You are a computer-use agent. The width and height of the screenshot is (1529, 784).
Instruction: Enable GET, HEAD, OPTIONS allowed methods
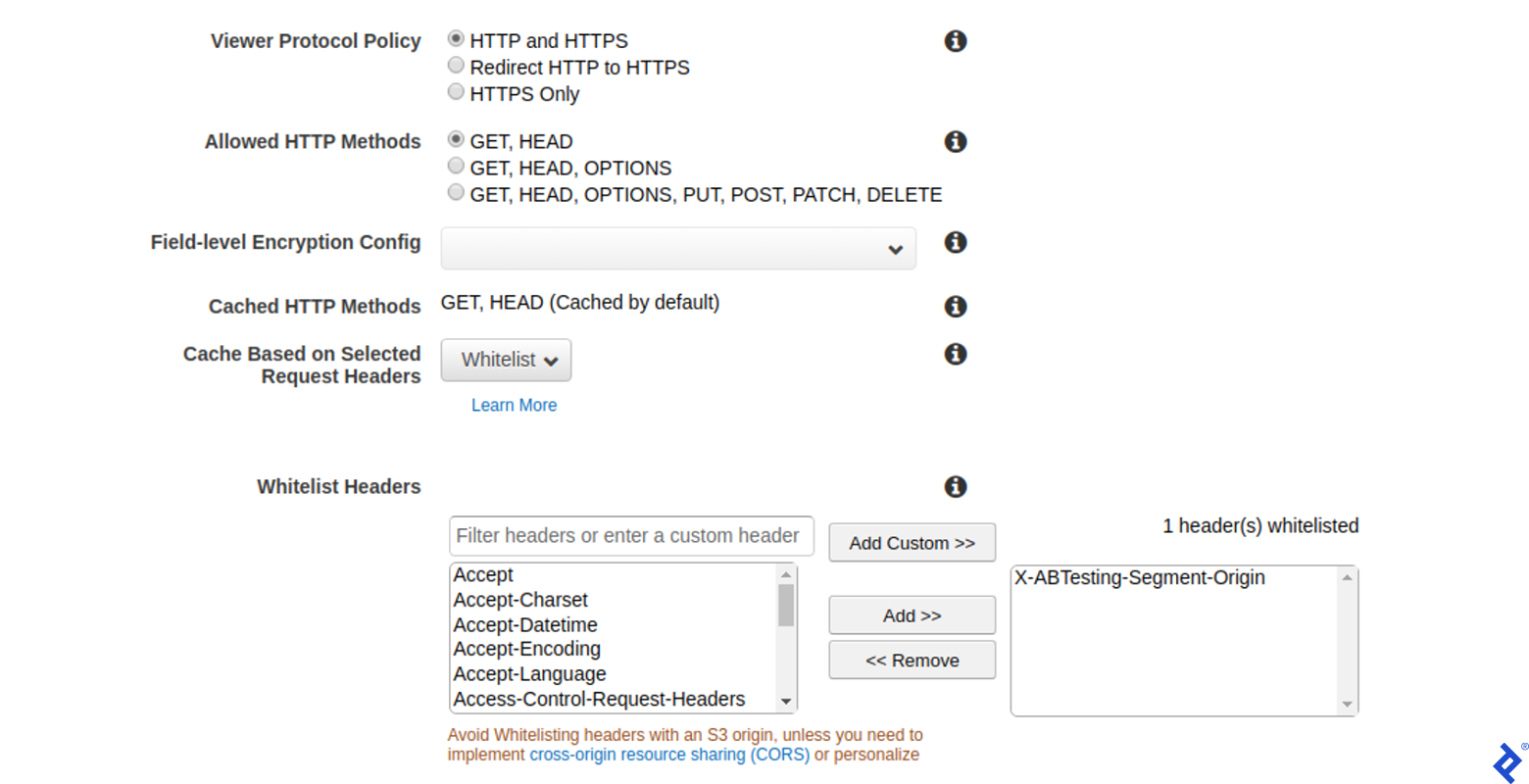tap(455, 165)
